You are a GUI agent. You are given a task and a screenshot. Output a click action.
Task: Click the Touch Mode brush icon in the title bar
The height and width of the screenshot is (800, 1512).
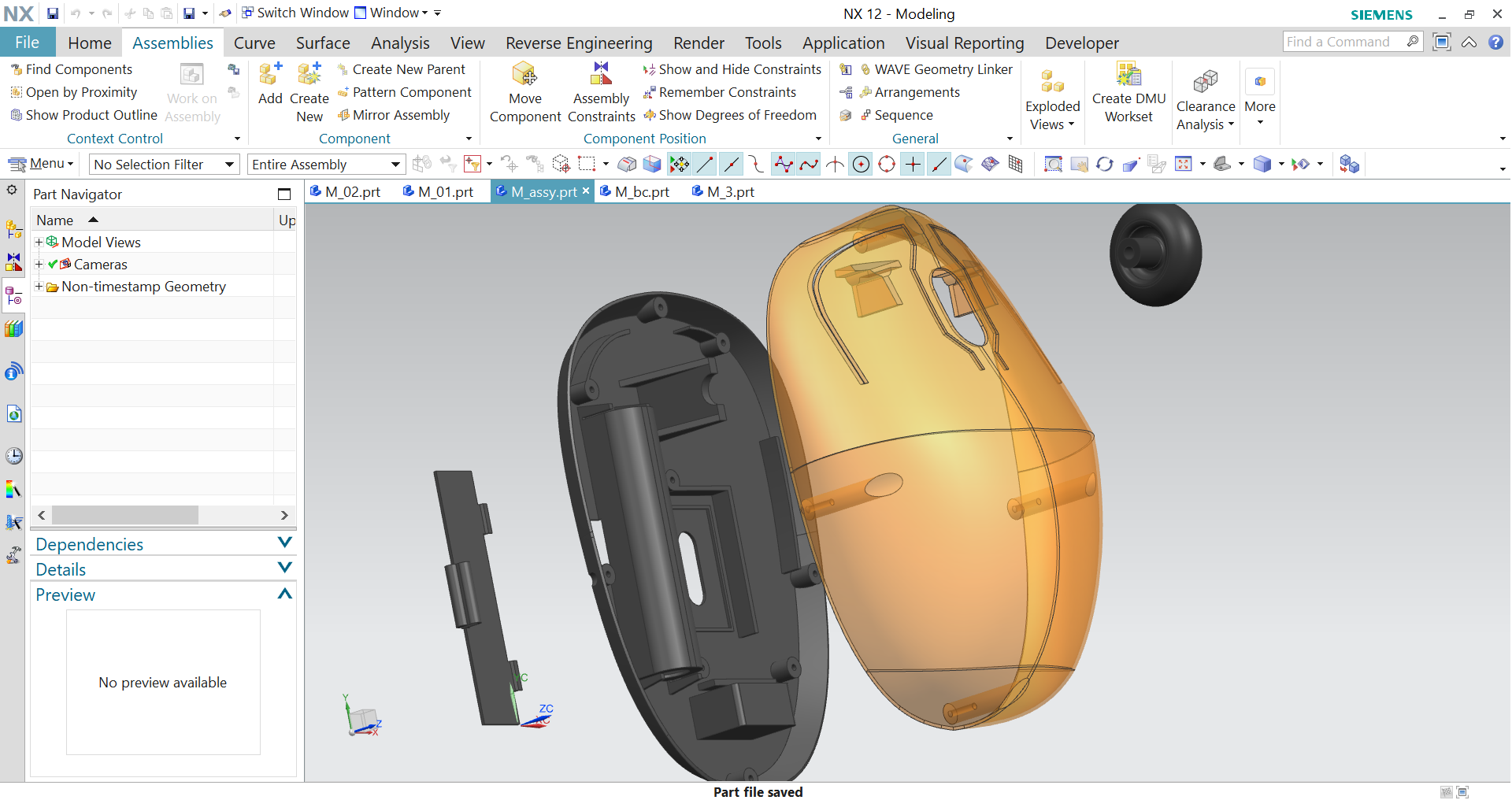(x=225, y=13)
